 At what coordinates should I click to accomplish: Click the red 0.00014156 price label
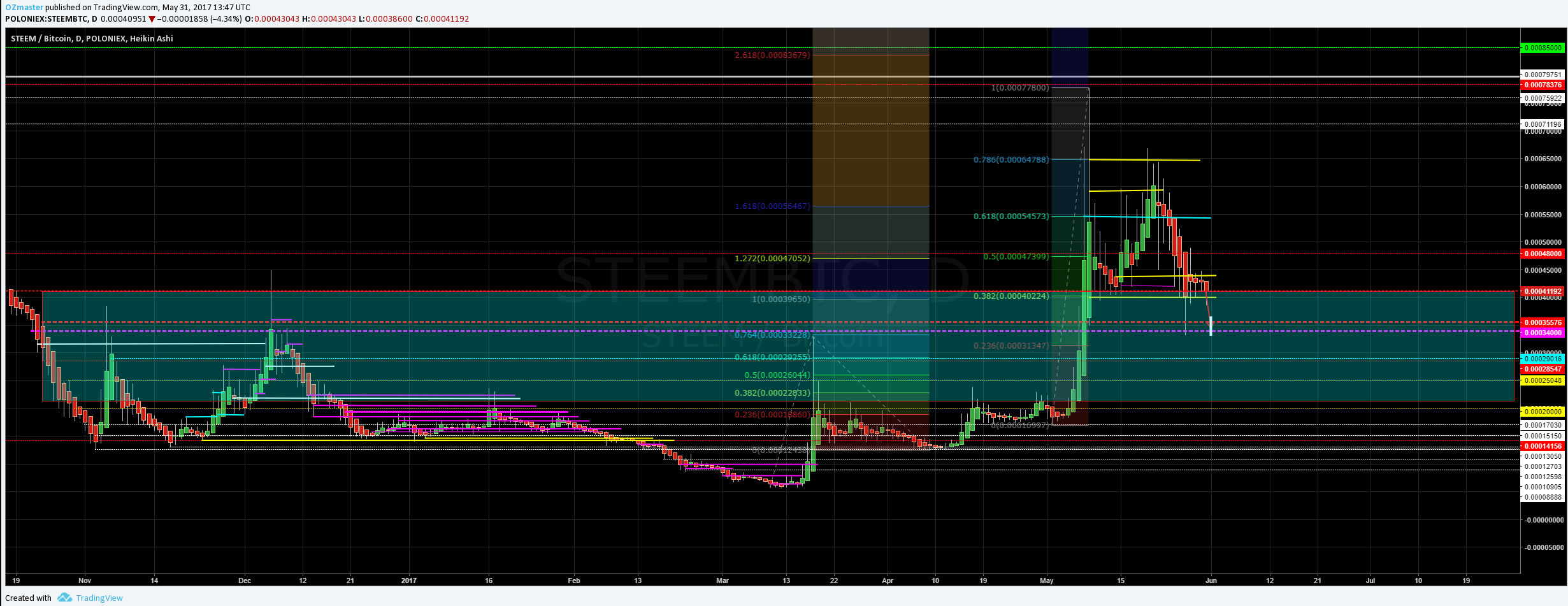[1543, 446]
